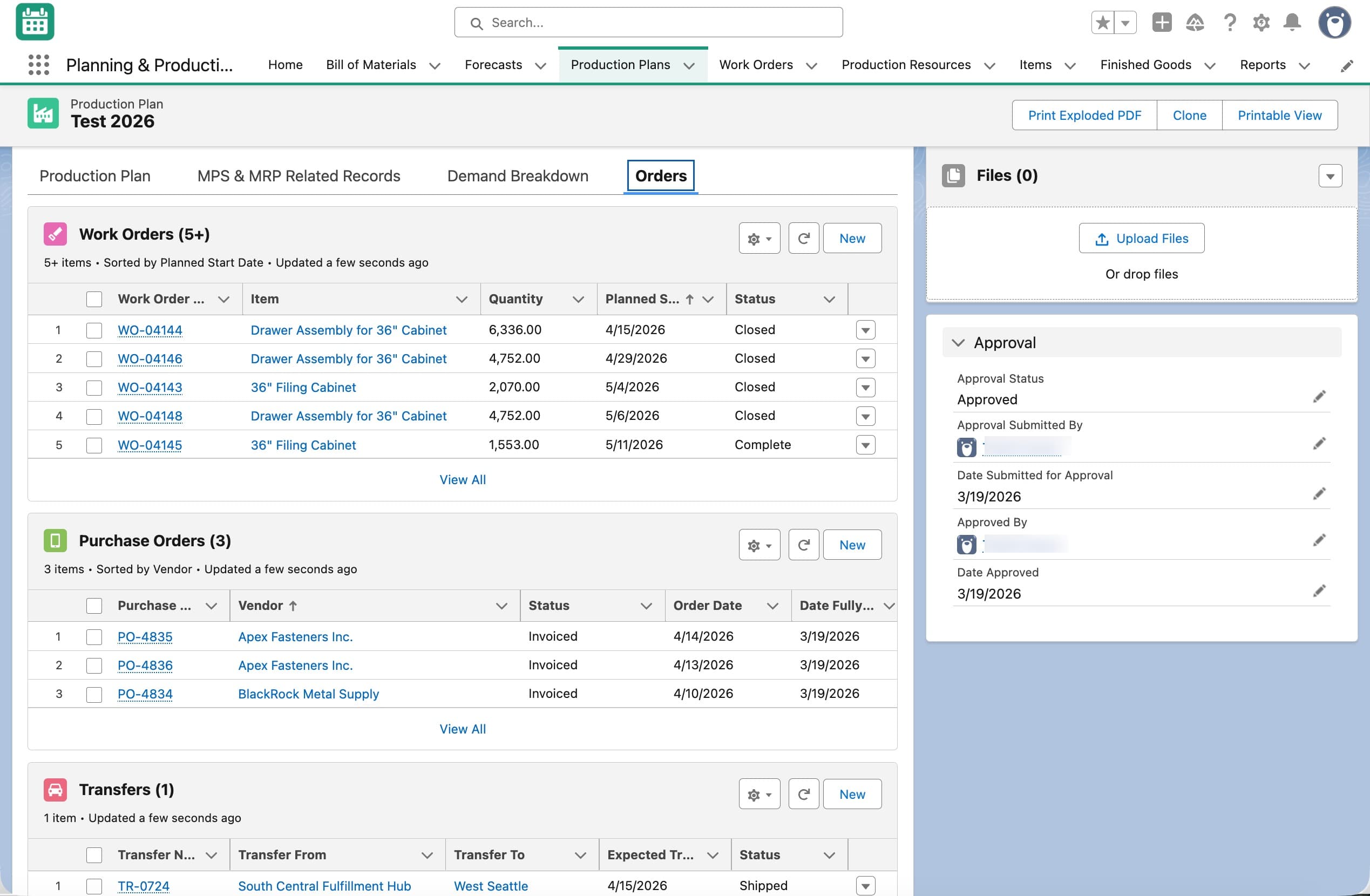
Task: Edit the Approved By field
Action: 1319,540
